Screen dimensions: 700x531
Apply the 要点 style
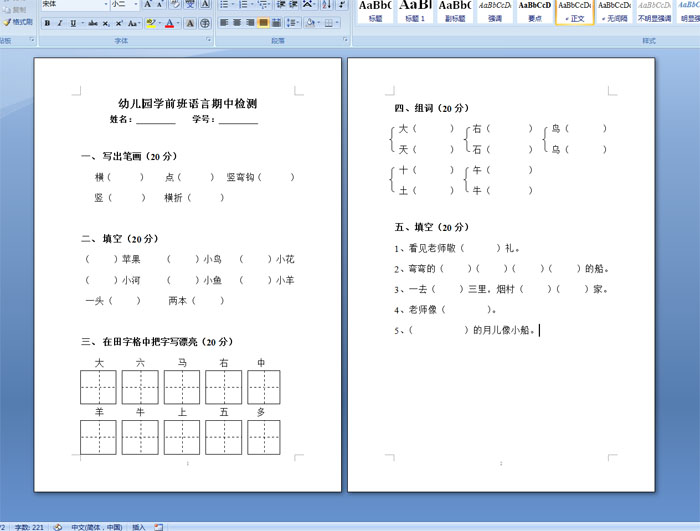534,11
